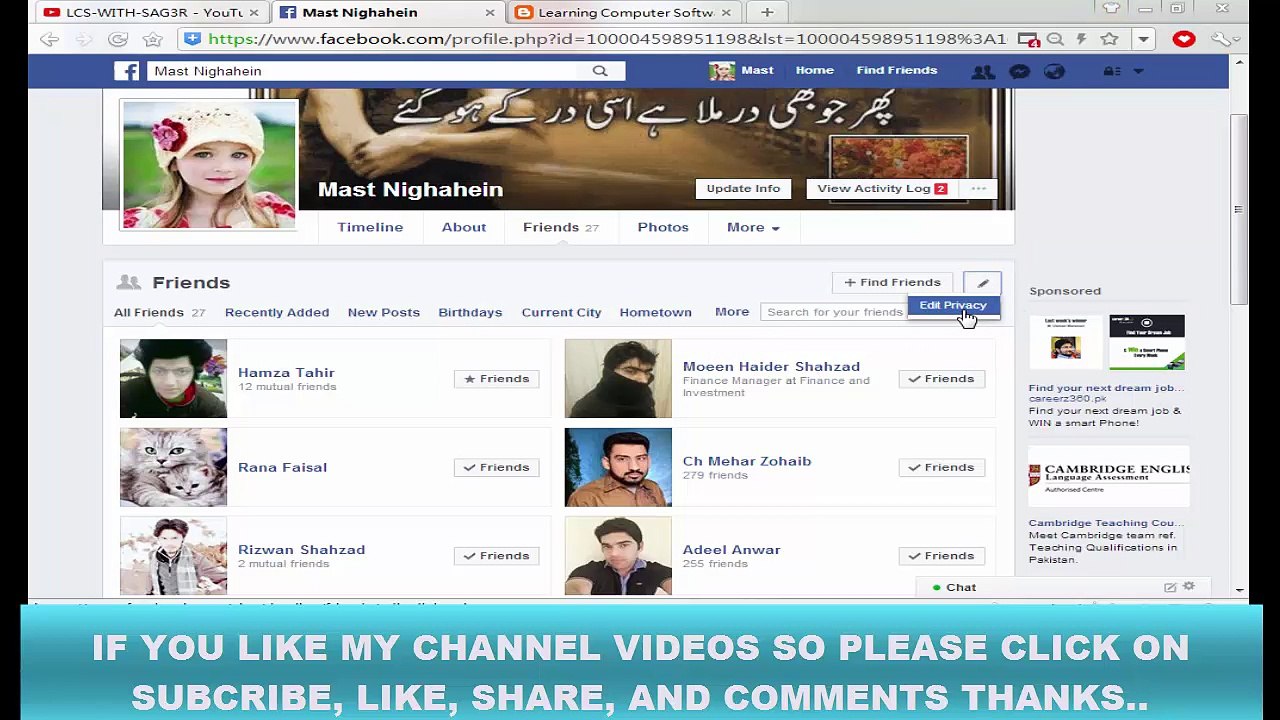This screenshot has width=1280, height=720.
Task: Click Rana Faisal cat thumbnail
Action: coord(173,467)
